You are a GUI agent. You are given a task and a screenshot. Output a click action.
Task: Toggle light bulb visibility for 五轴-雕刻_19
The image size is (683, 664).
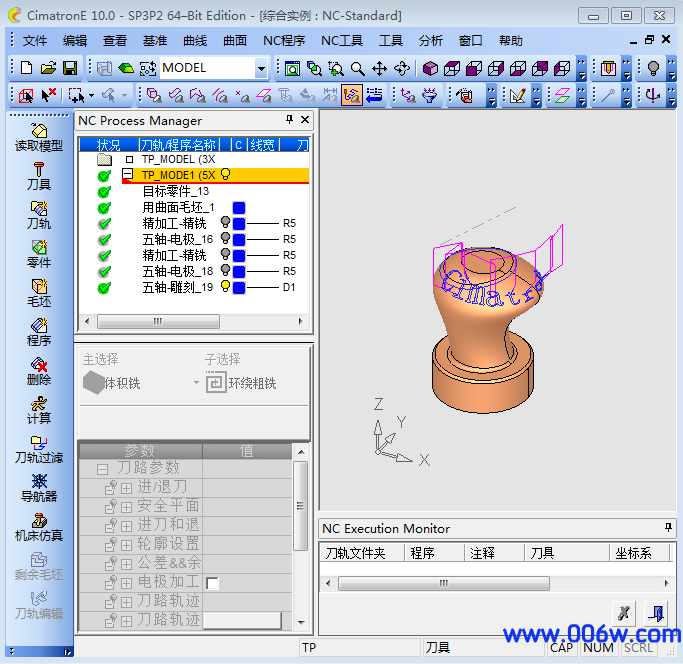click(x=226, y=287)
